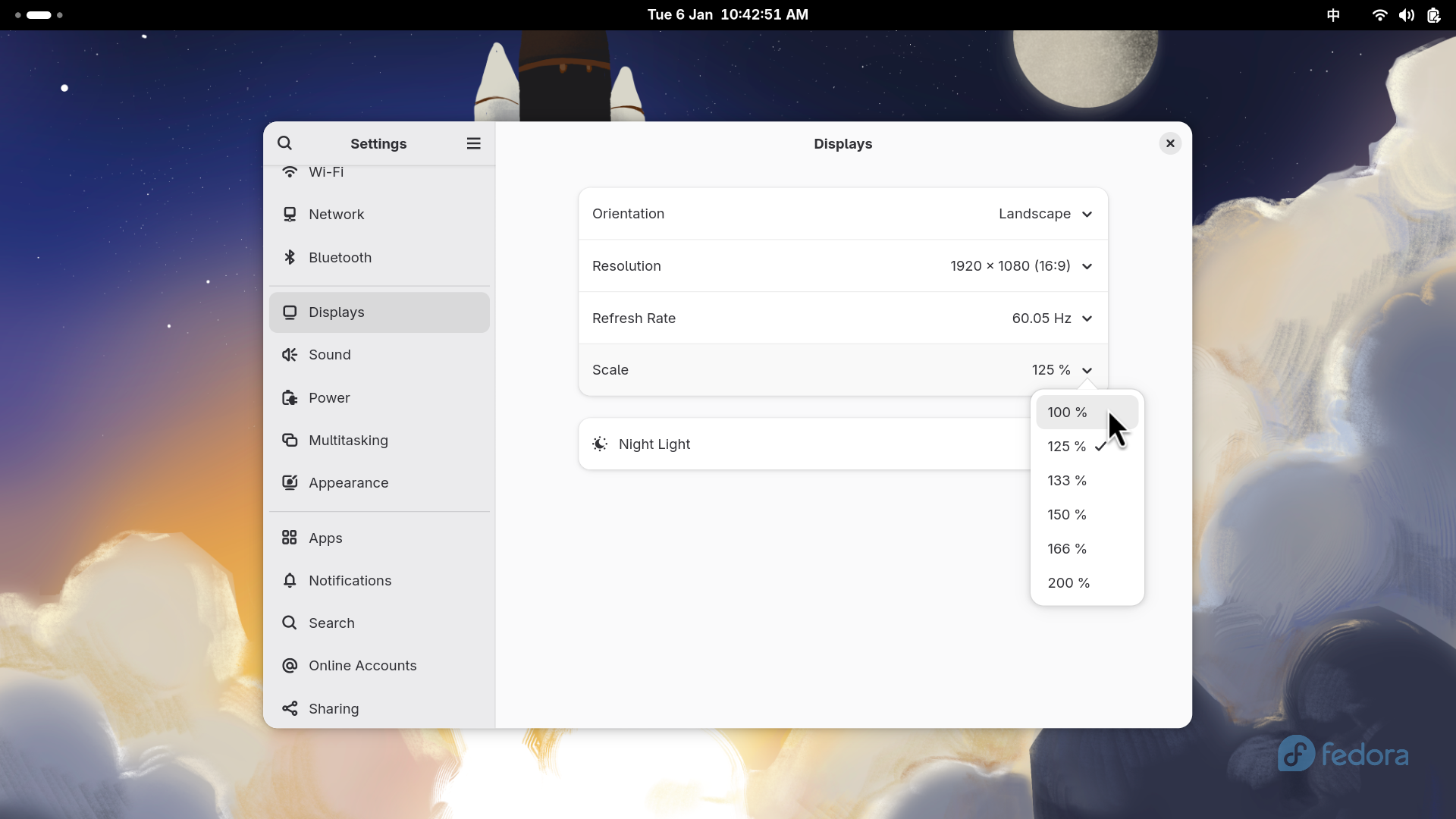Open Sharing settings in sidebar
Screen dimensions: 1456x819
pyautogui.click(x=334, y=709)
